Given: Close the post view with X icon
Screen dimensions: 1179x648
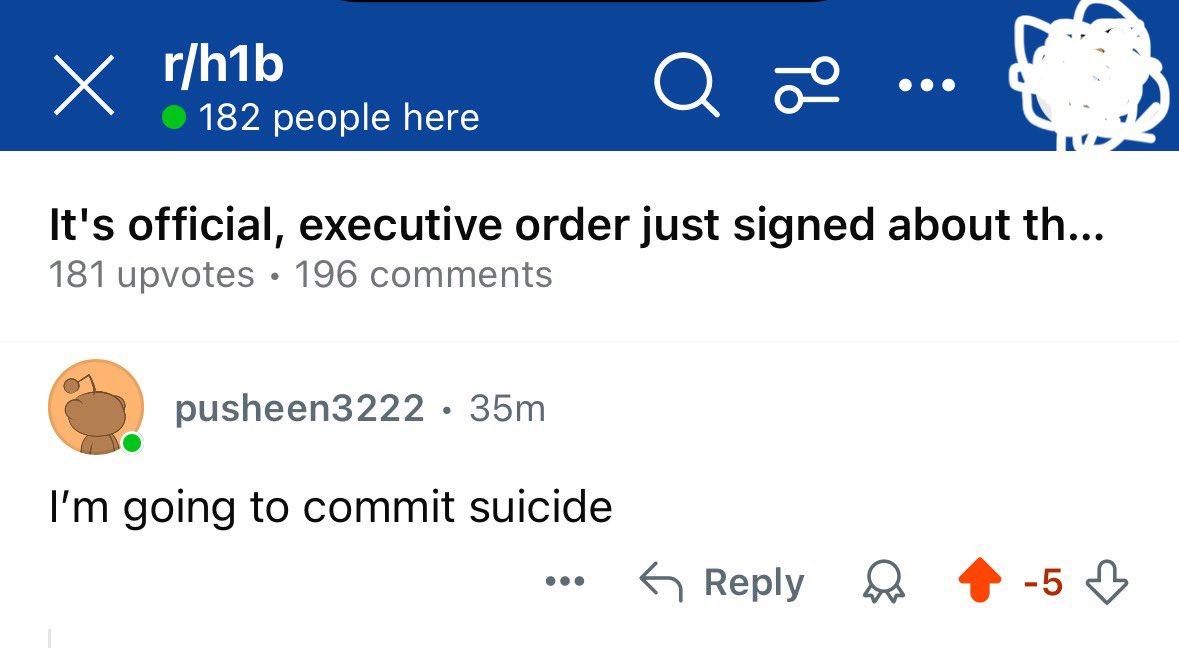Looking at the screenshot, I should point(83,85).
